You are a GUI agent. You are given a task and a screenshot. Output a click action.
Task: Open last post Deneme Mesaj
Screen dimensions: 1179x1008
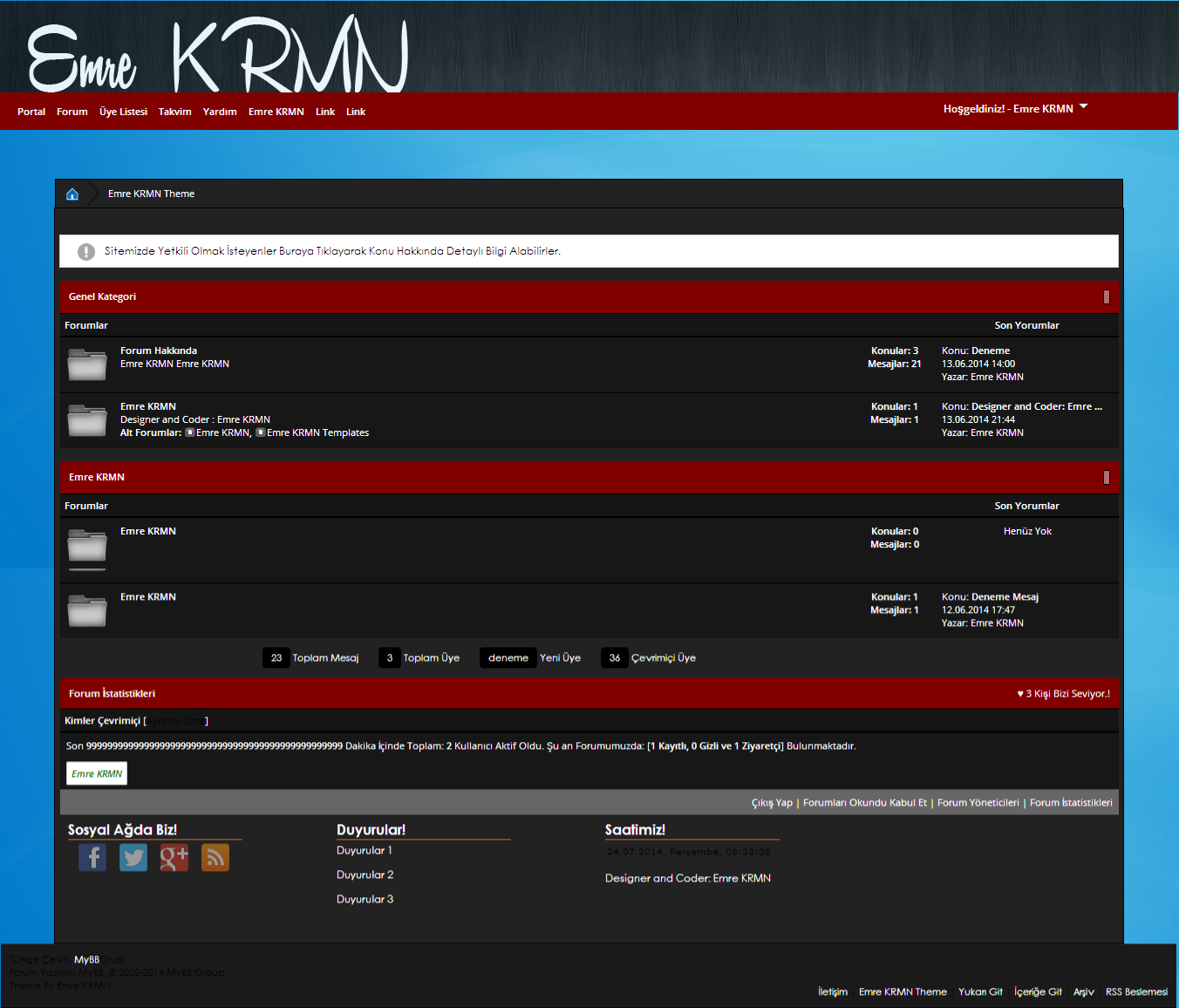coord(1005,597)
